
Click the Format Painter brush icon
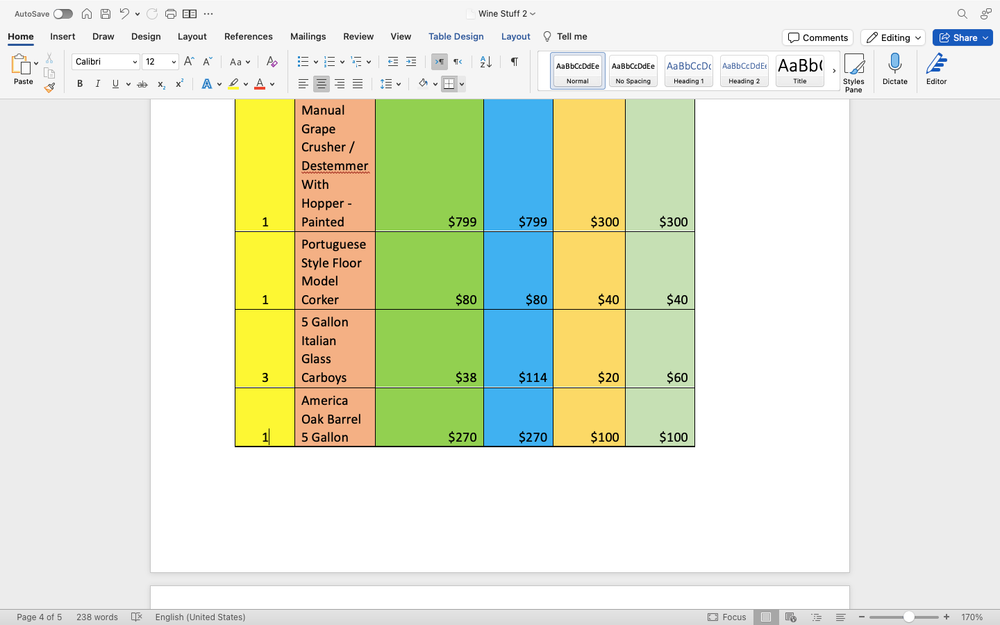point(49,87)
